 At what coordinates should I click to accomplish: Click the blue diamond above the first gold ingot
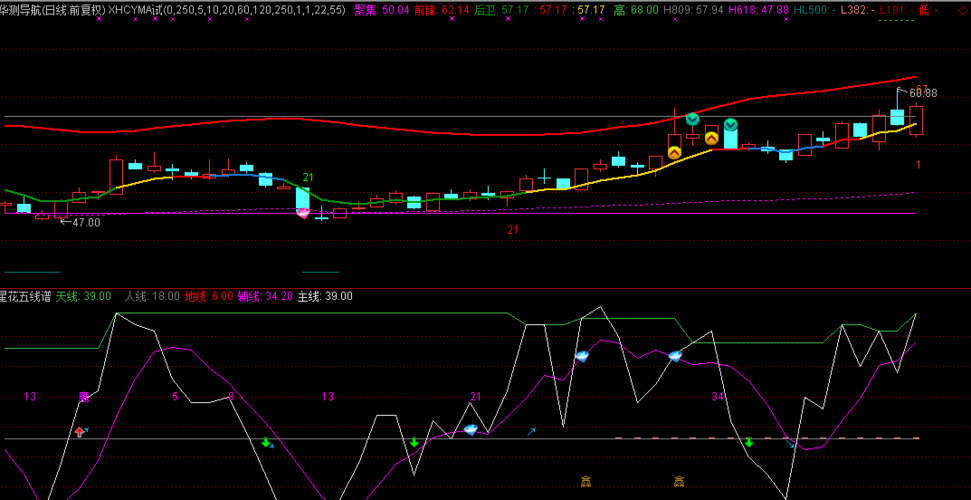[x=582, y=356]
